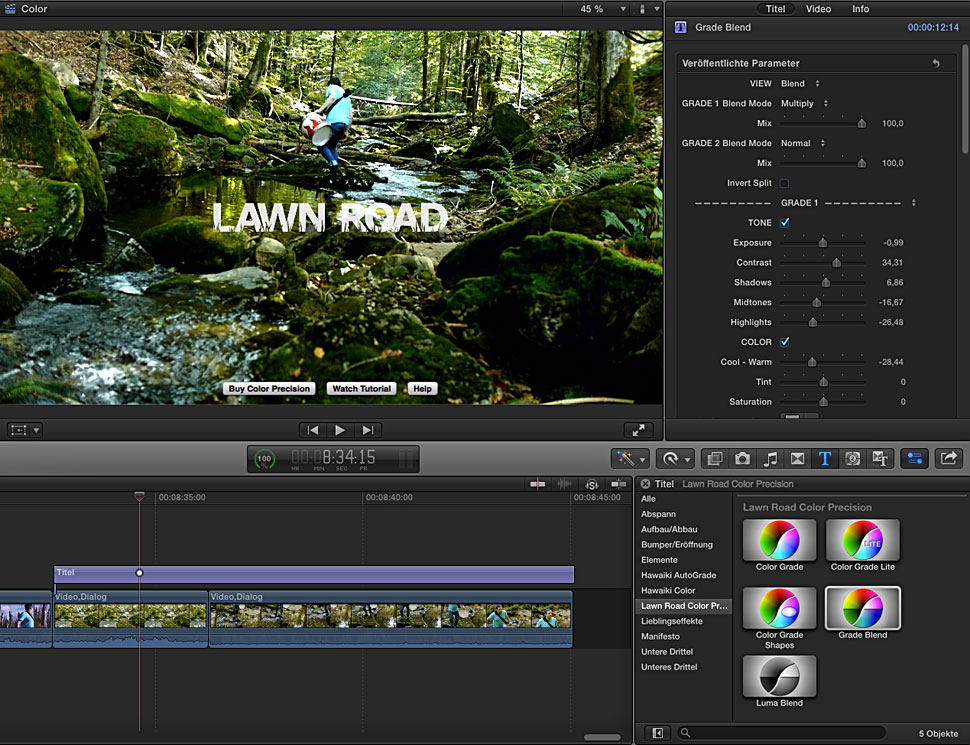970x745 pixels.
Task: Open the Music and Sound browser
Action: (770, 458)
